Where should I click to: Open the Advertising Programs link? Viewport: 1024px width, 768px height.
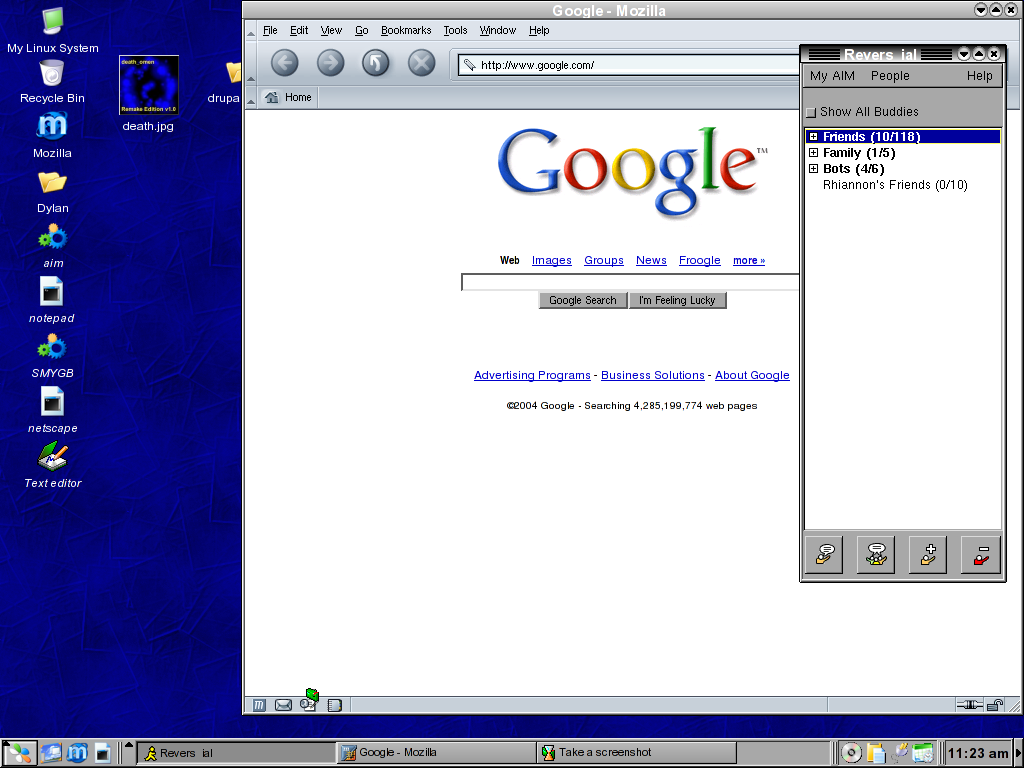click(532, 375)
